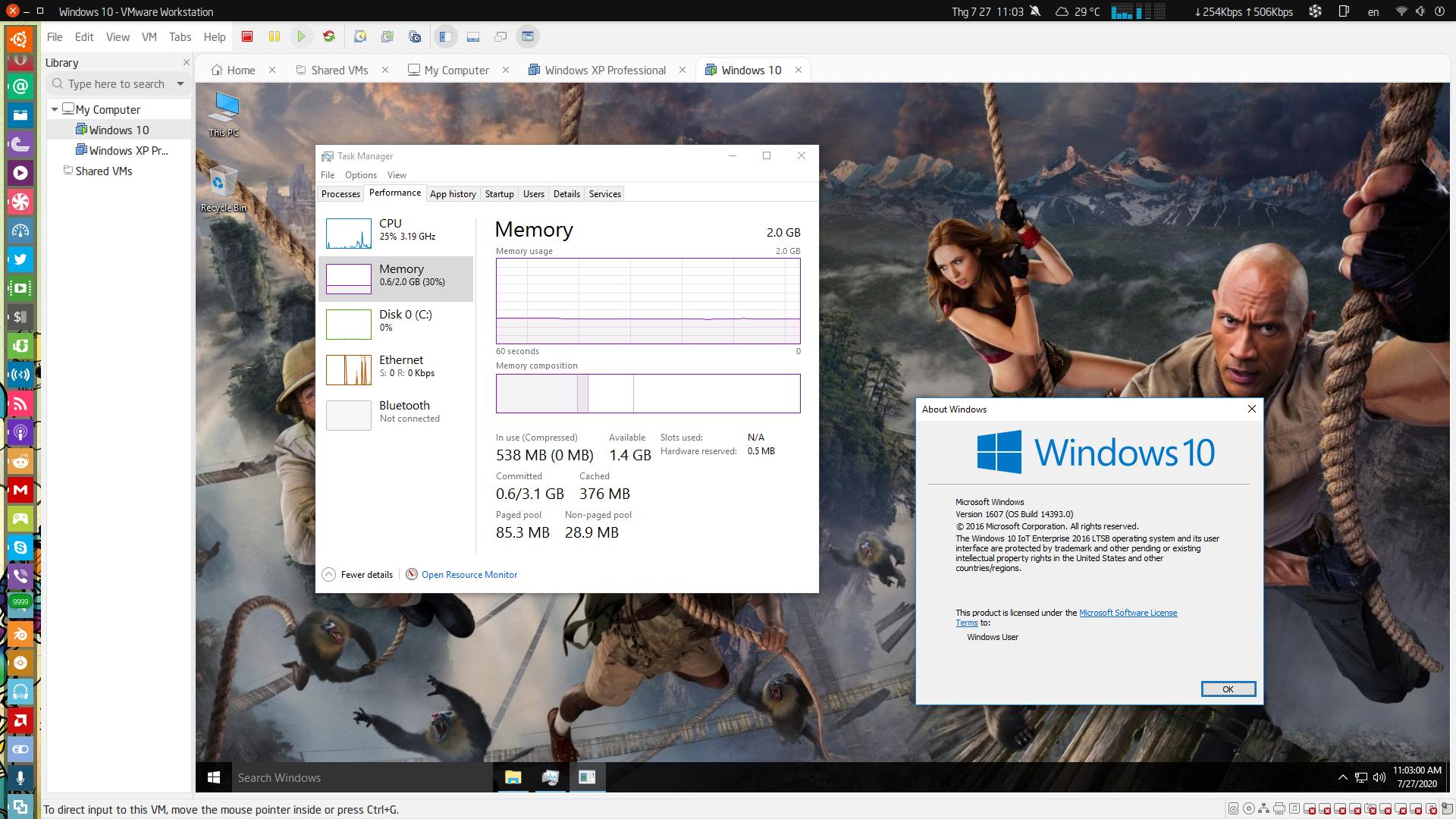Screen dimensions: 1456x819
Task: Select the Recycle Bin desktop icon
Action: pos(223,188)
